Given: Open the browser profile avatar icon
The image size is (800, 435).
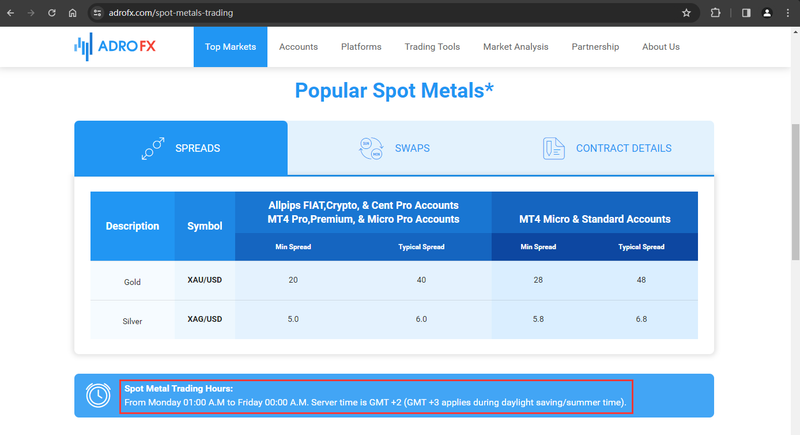Looking at the screenshot, I should 767,13.
